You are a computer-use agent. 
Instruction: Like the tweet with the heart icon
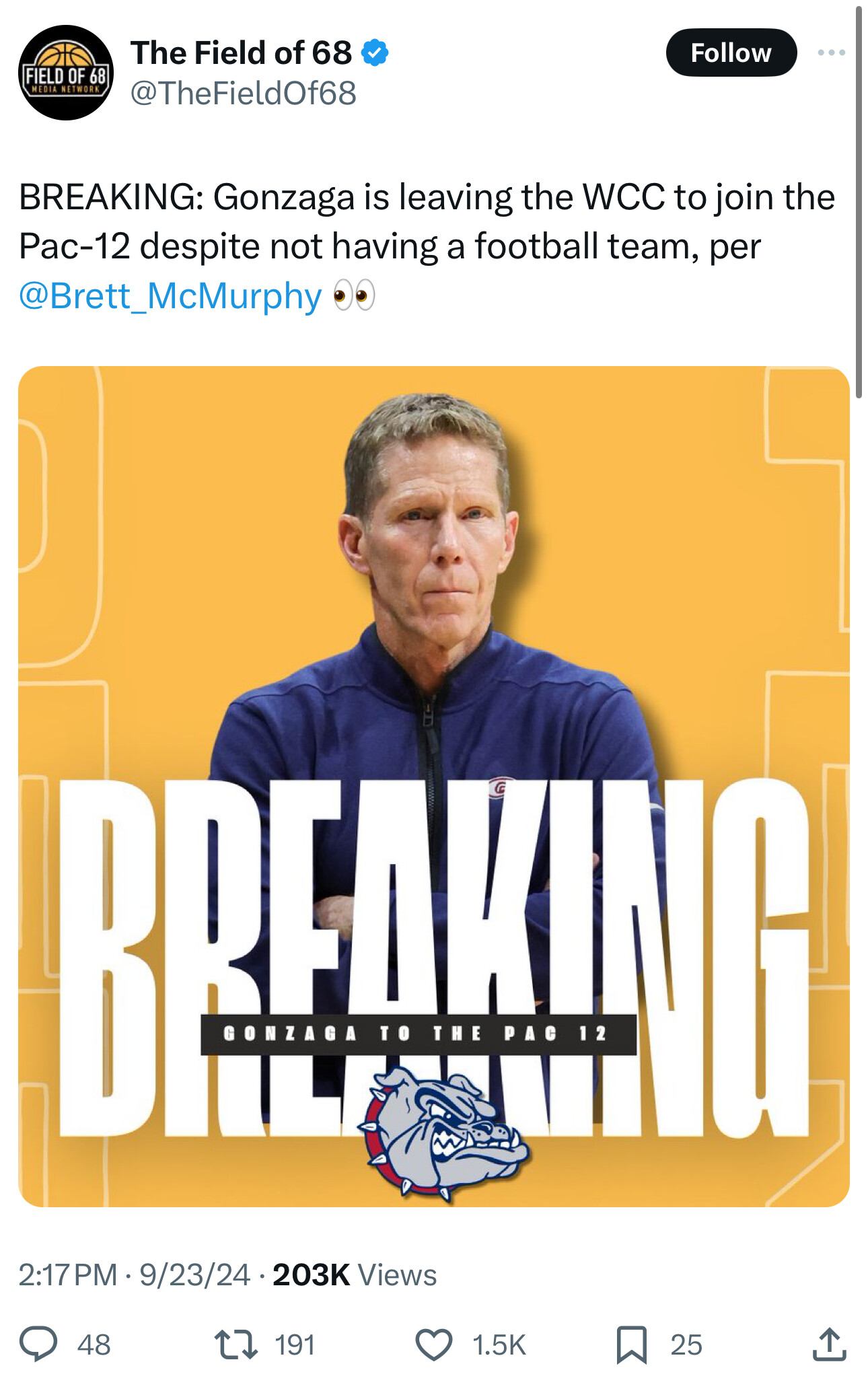click(433, 1344)
